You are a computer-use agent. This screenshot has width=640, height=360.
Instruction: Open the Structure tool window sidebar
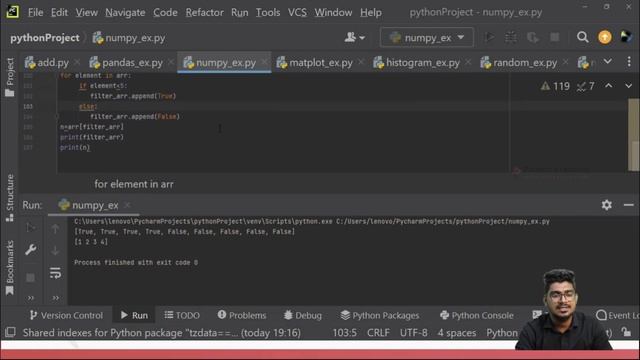[x=10, y=198]
